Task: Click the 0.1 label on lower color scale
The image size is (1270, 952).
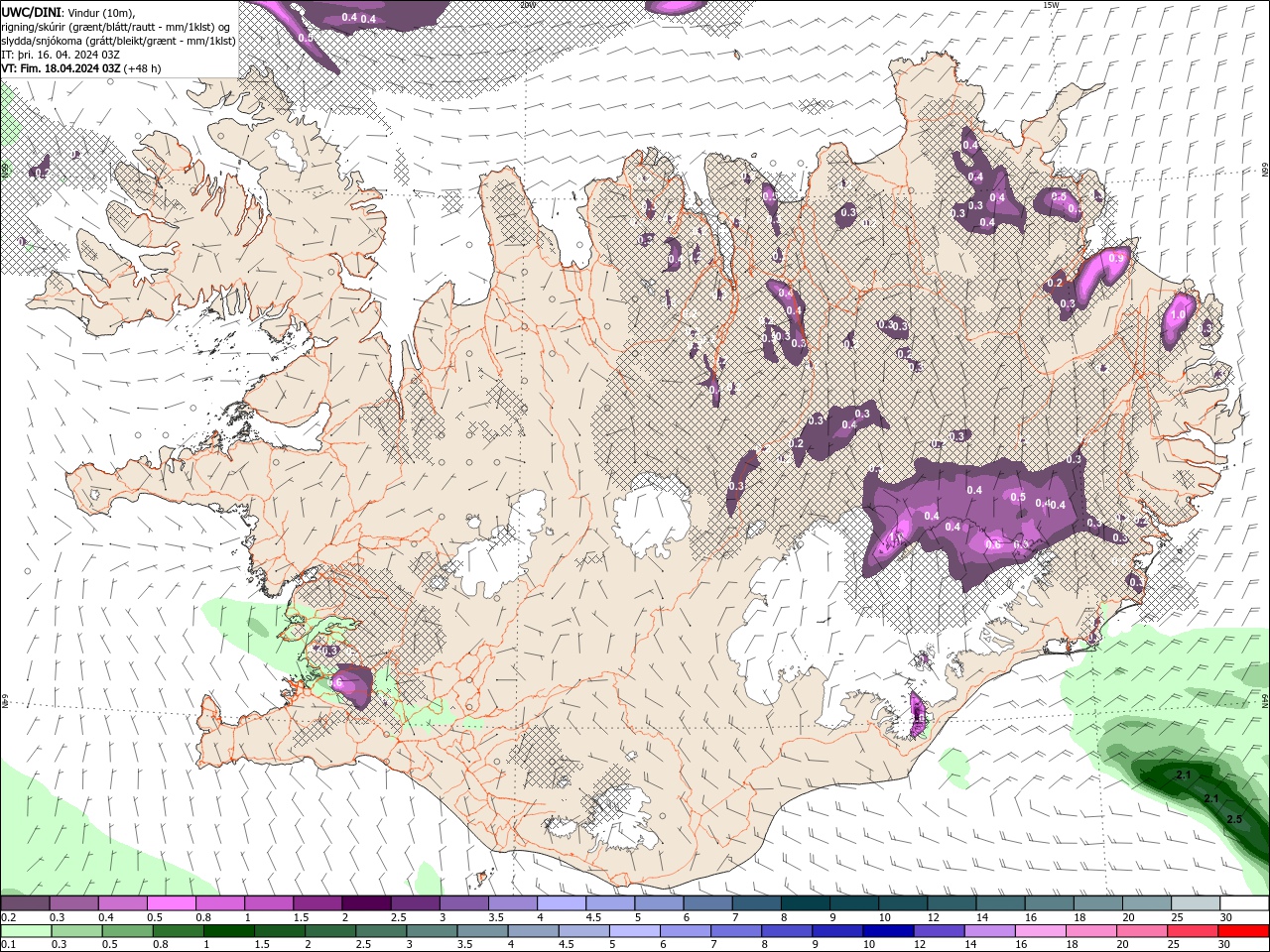Action: click(9, 944)
